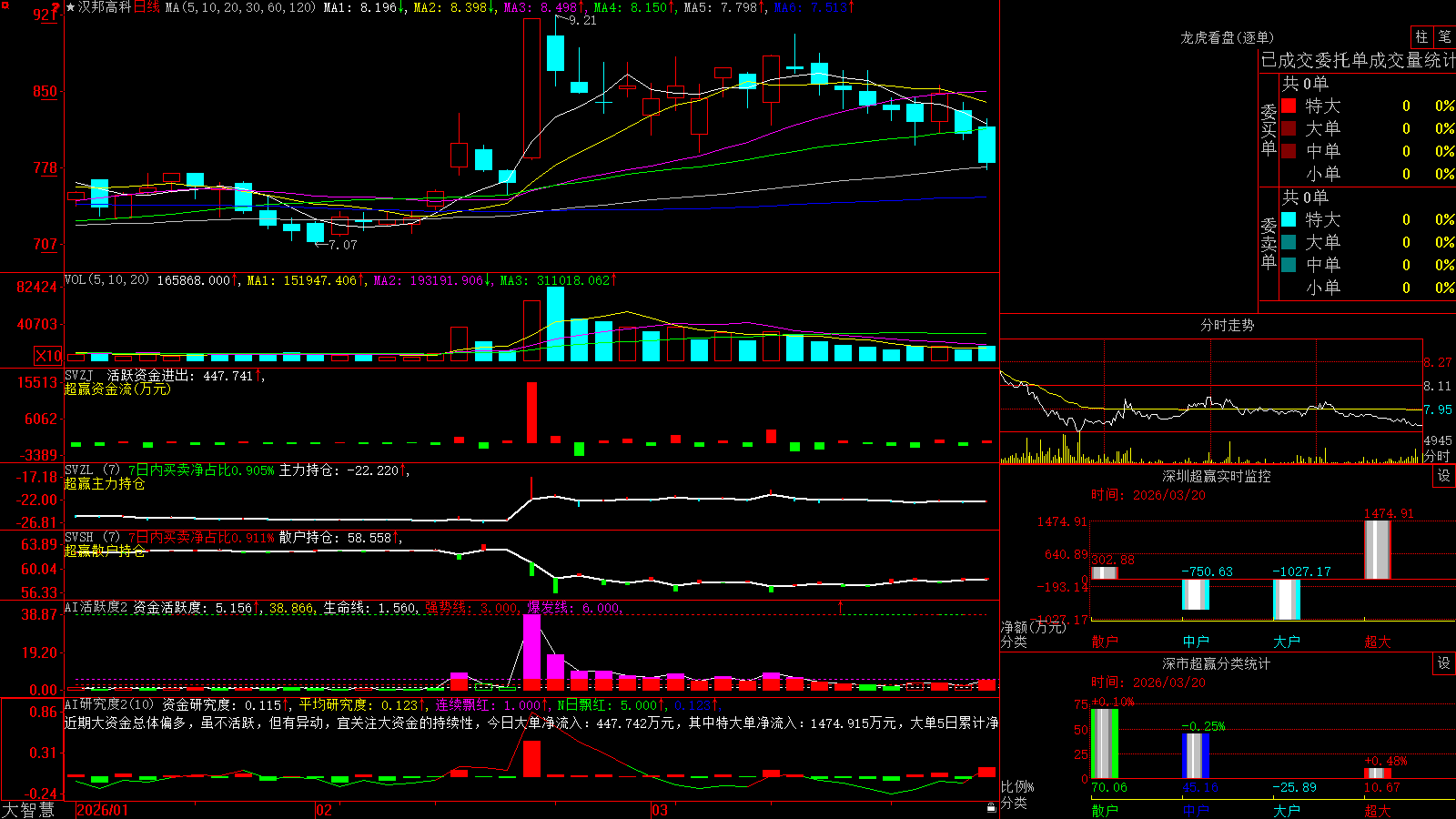Click the cyan 特大 sell order swatch
This screenshot has height=819, width=1456.
(x=1289, y=219)
